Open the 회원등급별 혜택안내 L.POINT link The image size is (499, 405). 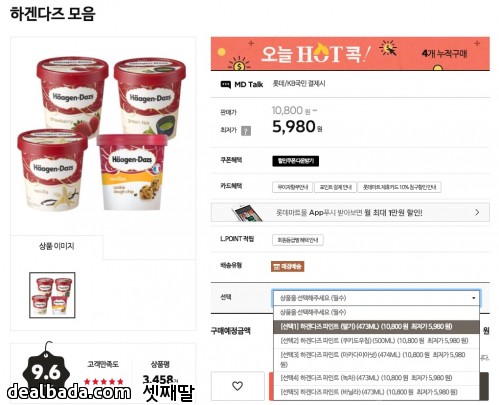(298, 240)
